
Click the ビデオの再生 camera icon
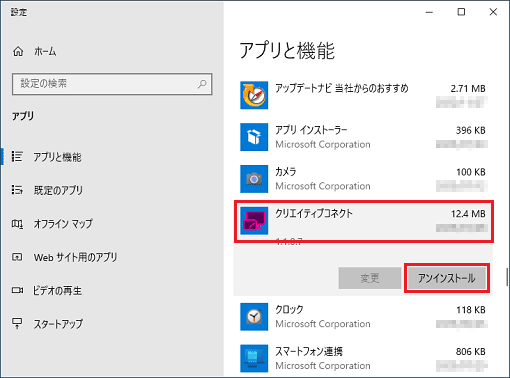point(17,290)
